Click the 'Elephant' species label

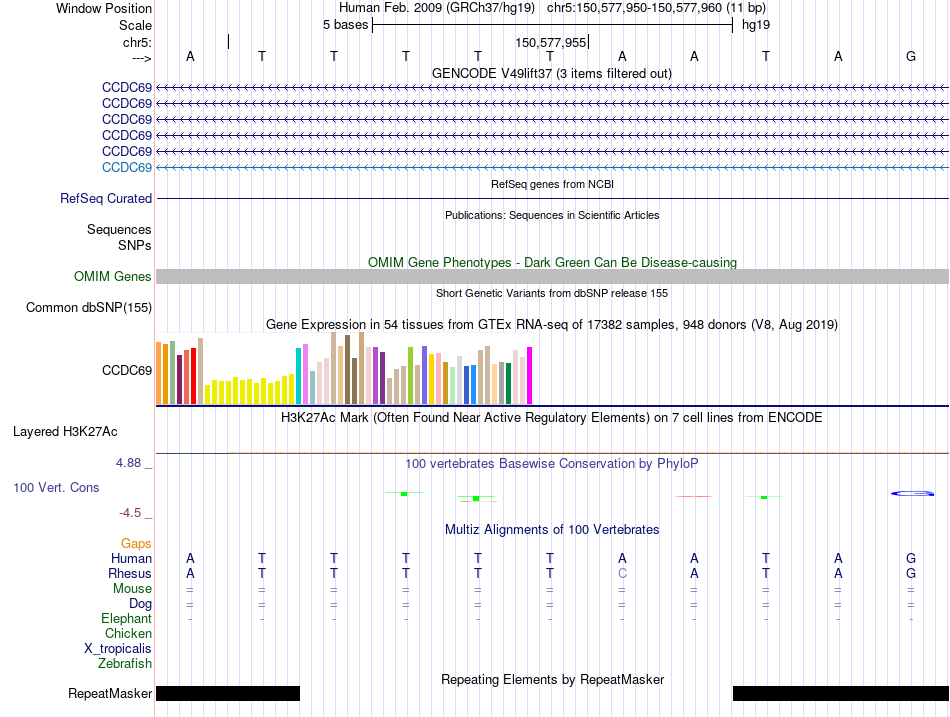coord(126,619)
